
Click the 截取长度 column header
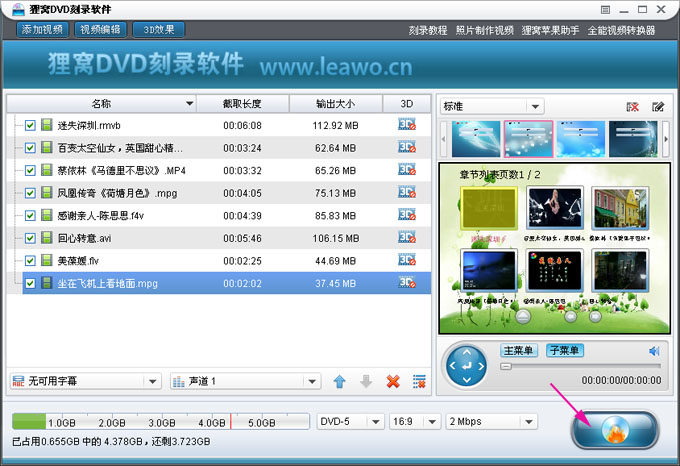point(242,104)
